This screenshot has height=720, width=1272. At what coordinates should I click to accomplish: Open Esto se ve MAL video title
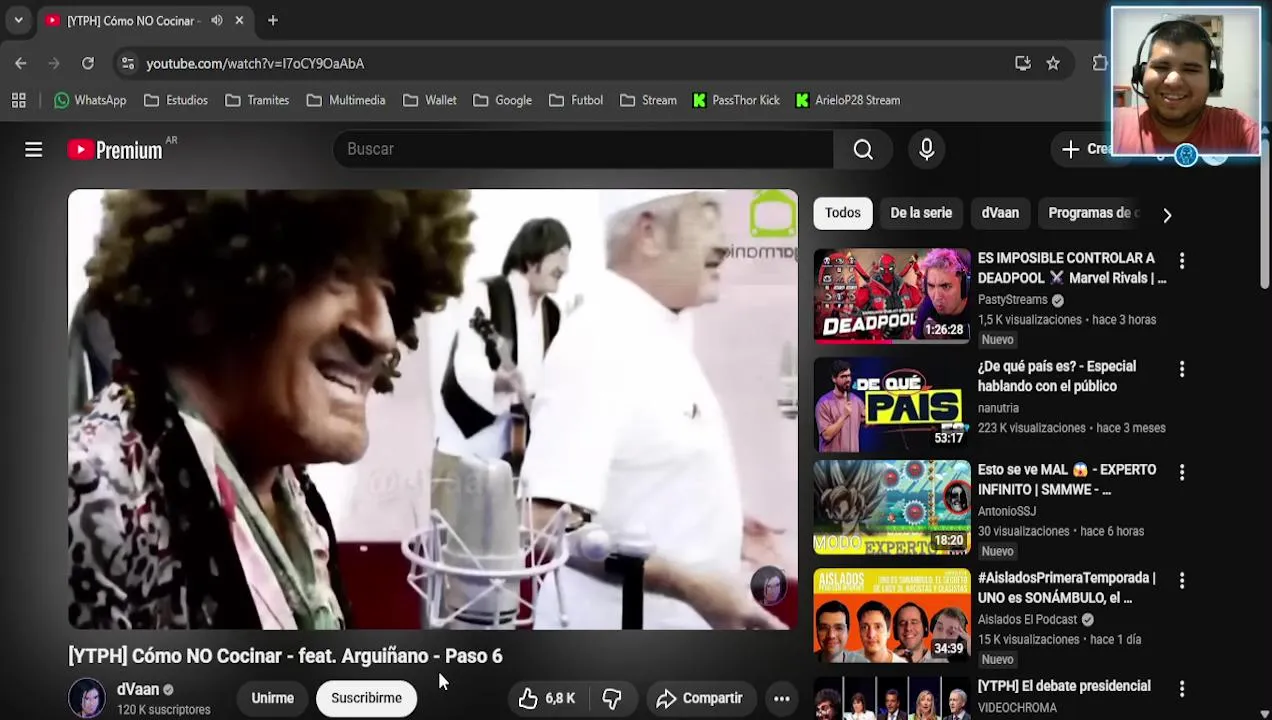tap(1067, 479)
